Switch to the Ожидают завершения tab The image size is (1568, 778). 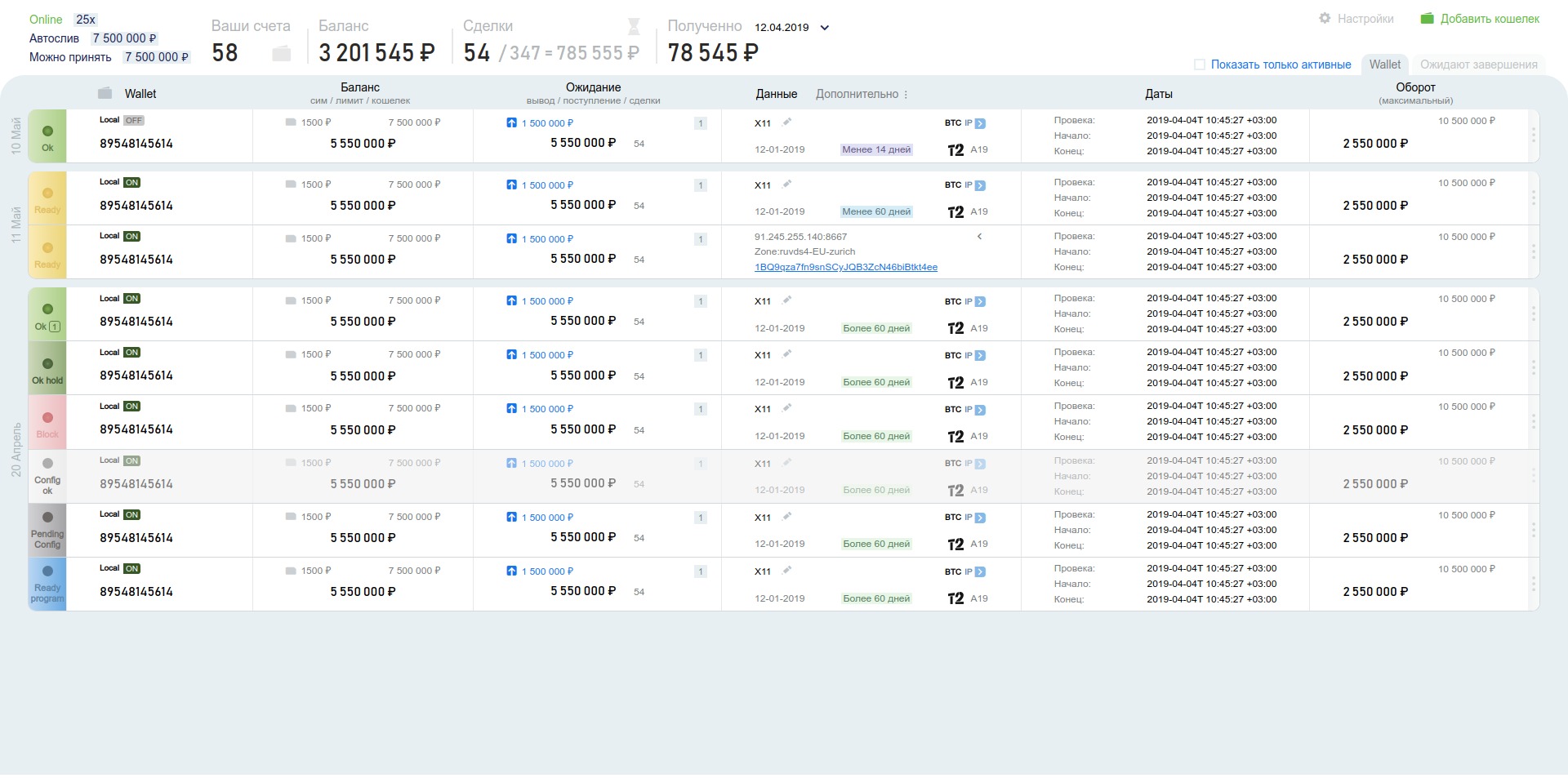click(x=1478, y=64)
